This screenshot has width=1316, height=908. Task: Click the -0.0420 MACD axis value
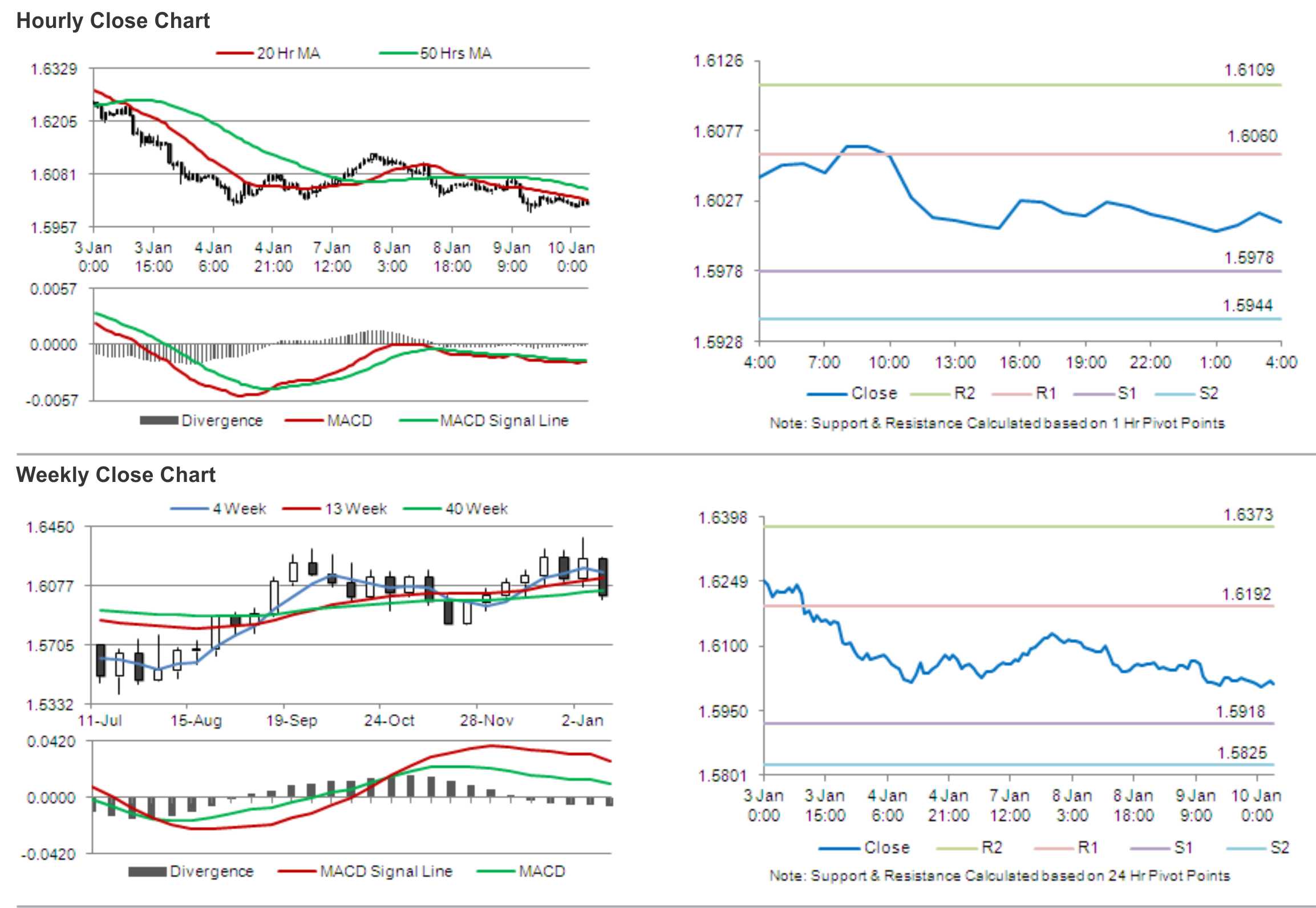coord(48,854)
